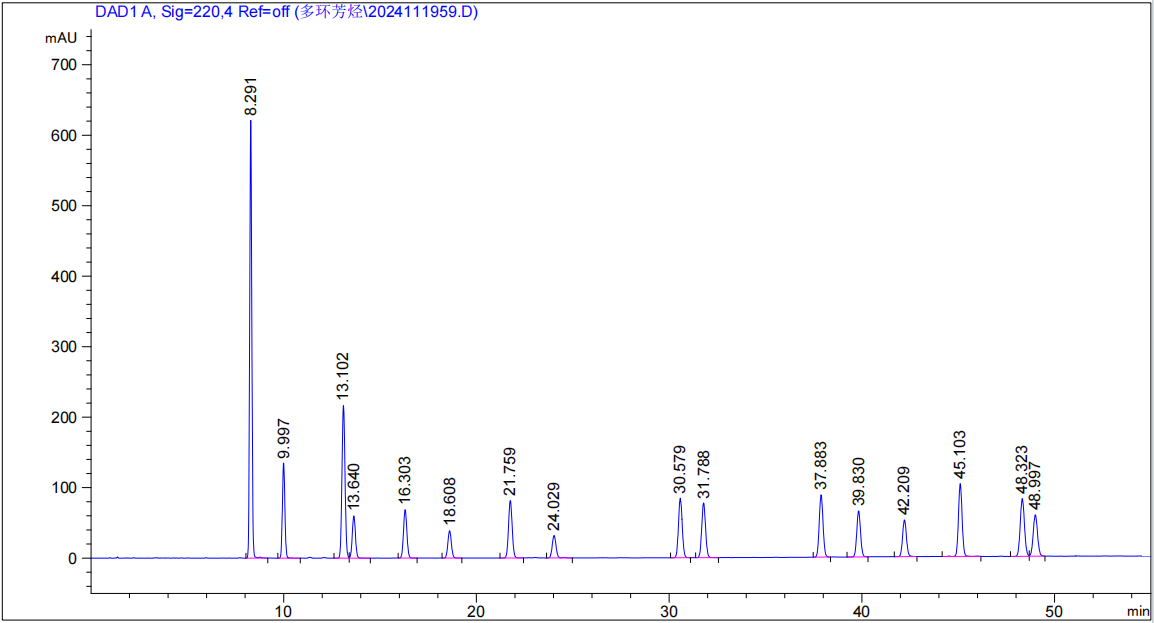1154x623 pixels.
Task: Click the 13.102 peak label
Action: tap(343, 377)
